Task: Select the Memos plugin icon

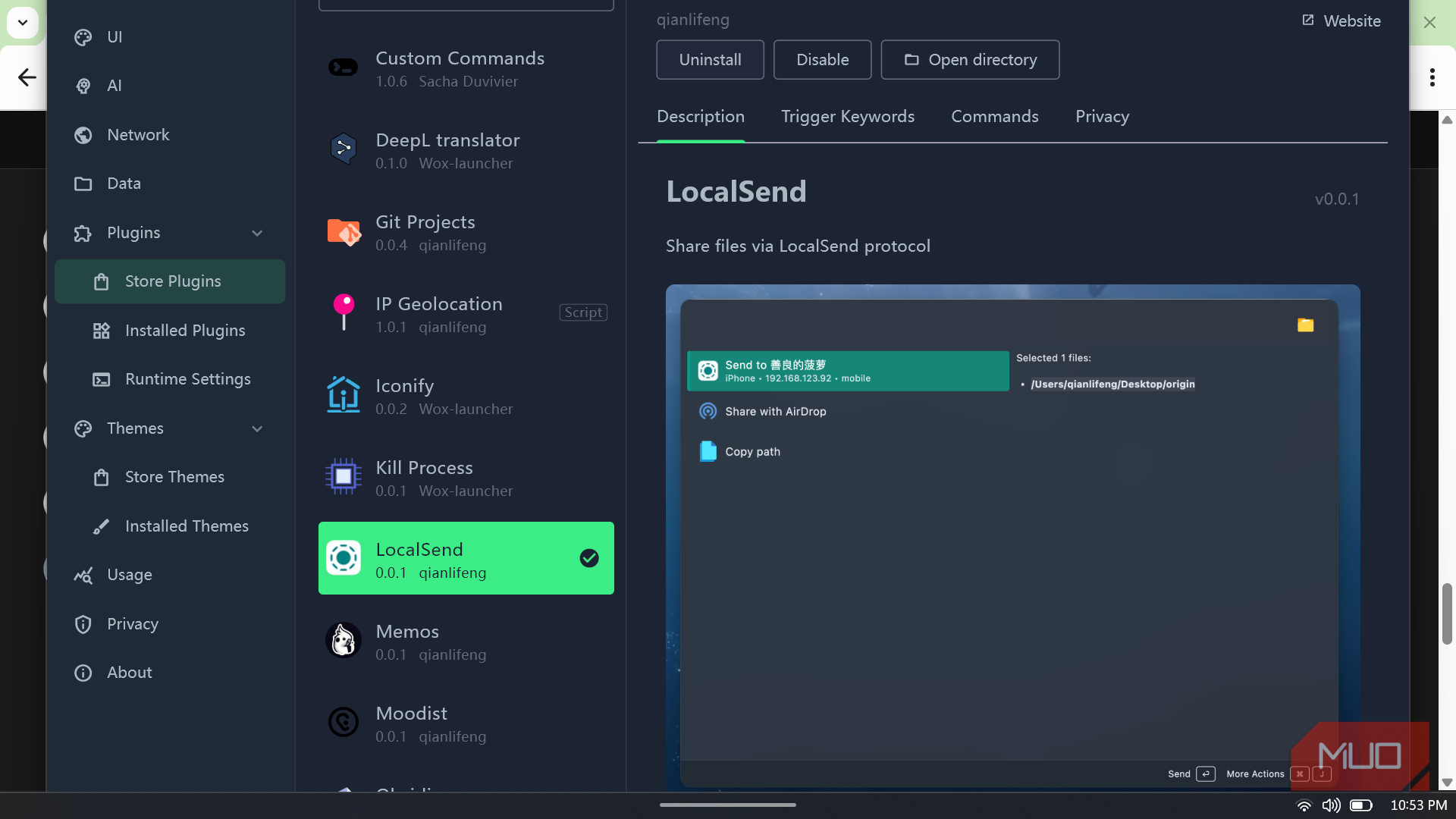Action: [x=343, y=640]
